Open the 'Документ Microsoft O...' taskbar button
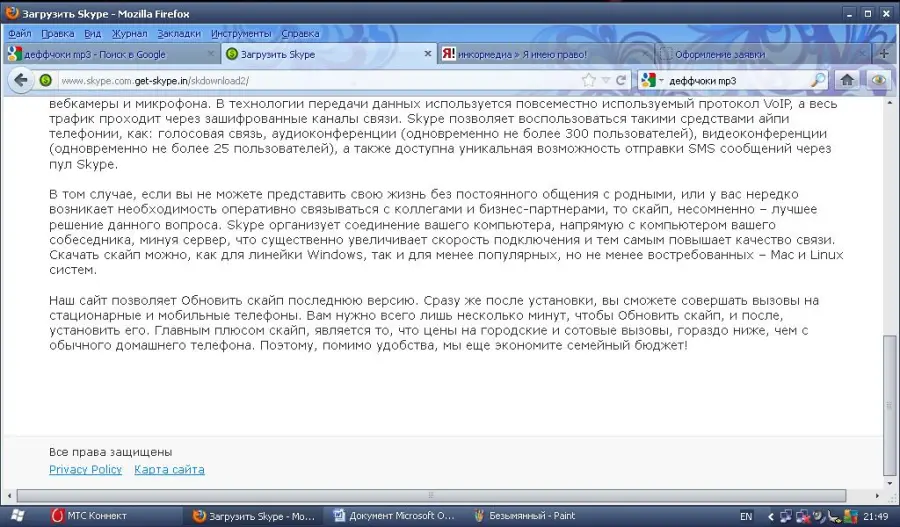 click(395, 516)
